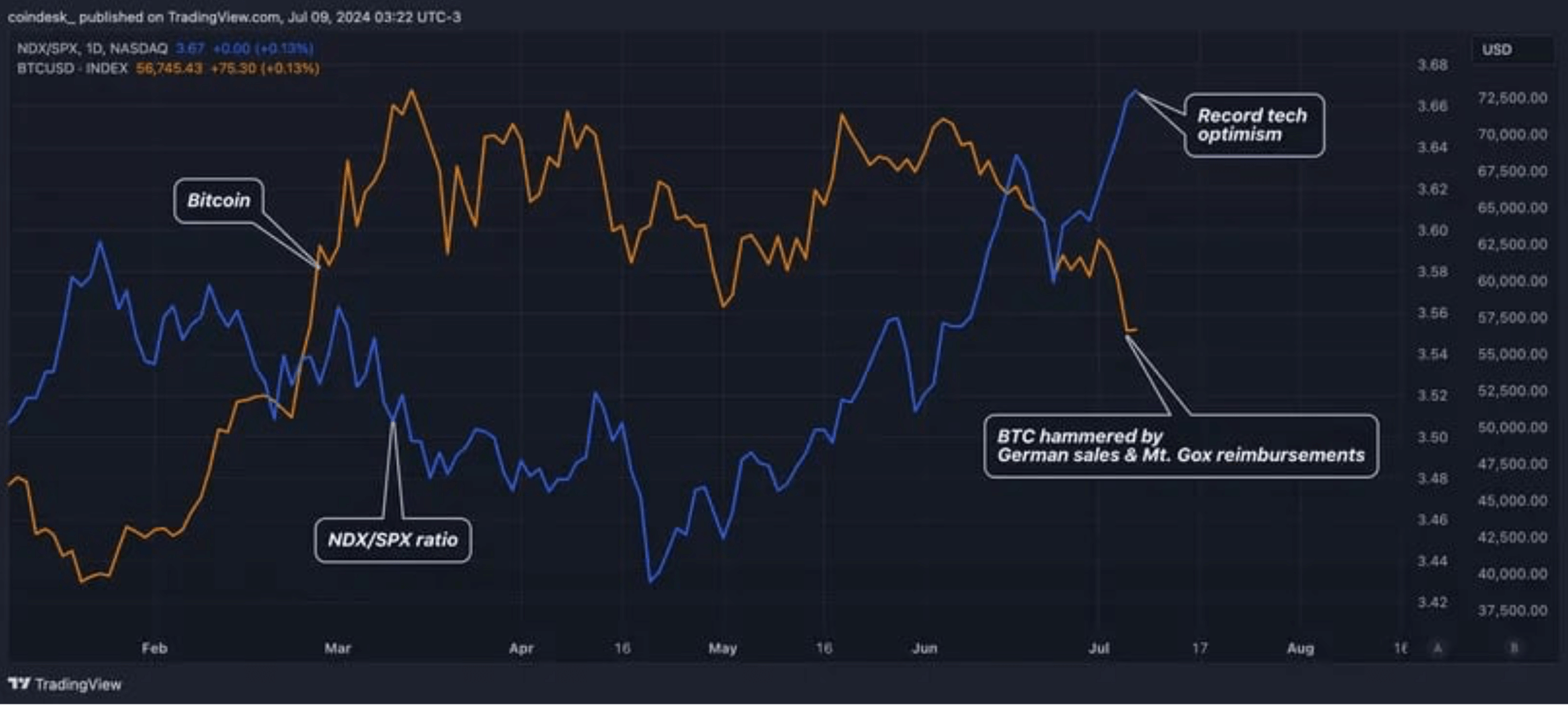Screen dimensions: 1568x705
Task: Click the Mar marker on the time axis
Action: click(338, 649)
